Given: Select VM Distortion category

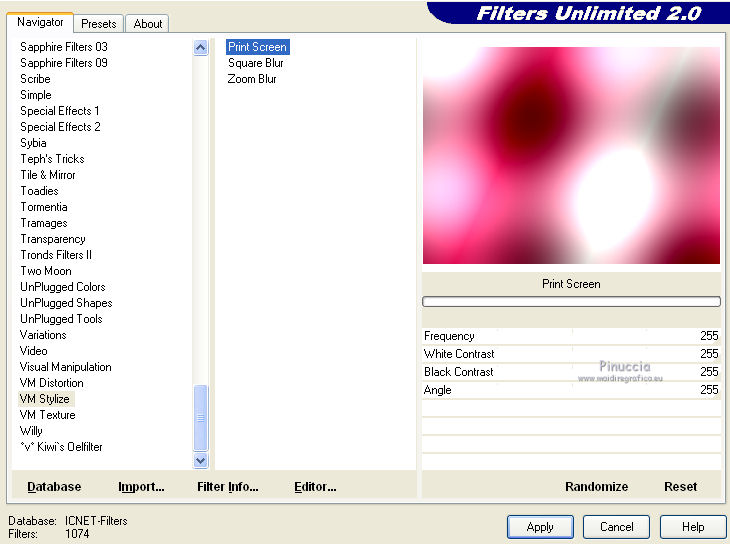Looking at the screenshot, I should click(x=51, y=383).
